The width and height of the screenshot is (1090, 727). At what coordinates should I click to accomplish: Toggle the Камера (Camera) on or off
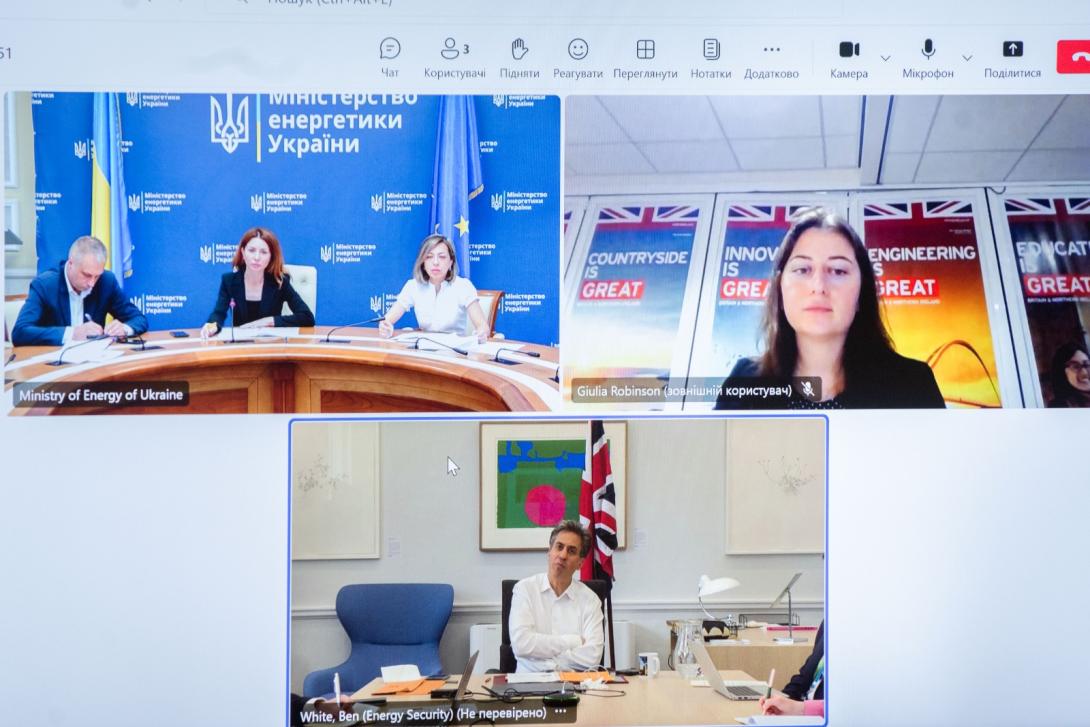(x=848, y=49)
